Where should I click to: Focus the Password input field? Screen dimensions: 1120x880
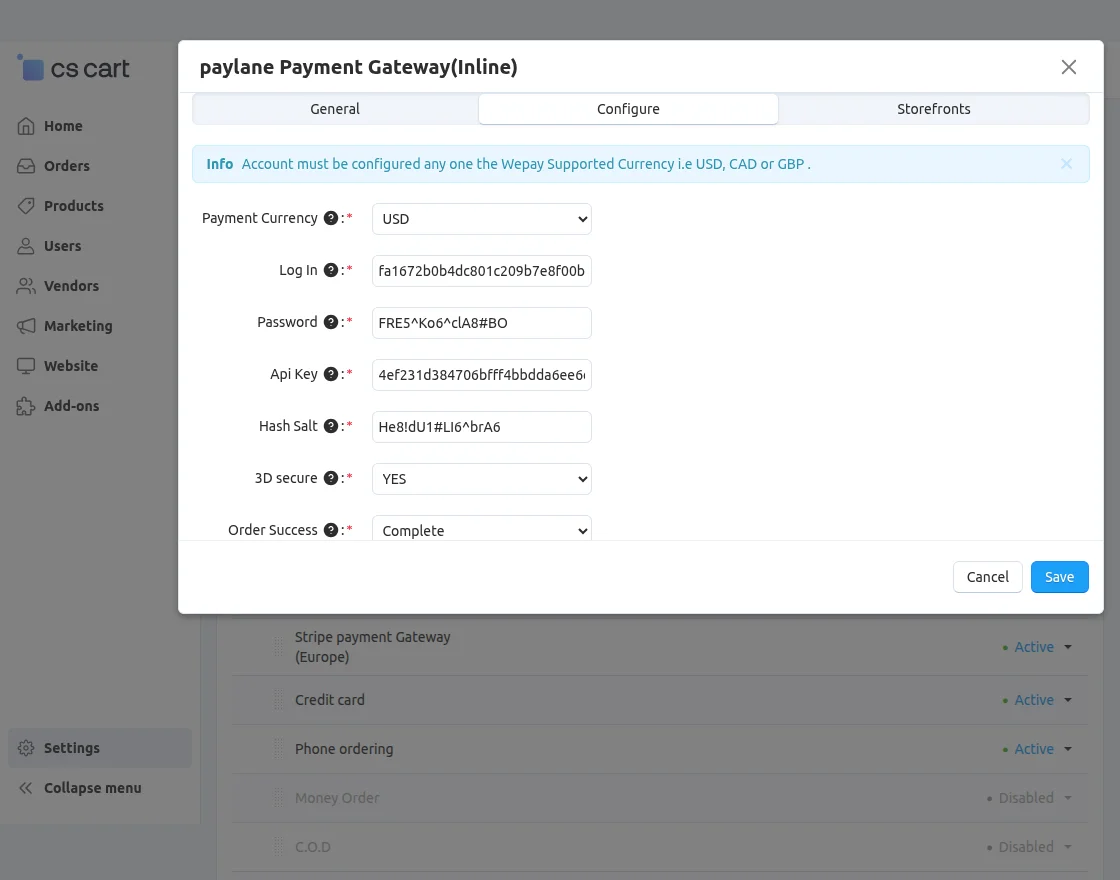pos(481,323)
